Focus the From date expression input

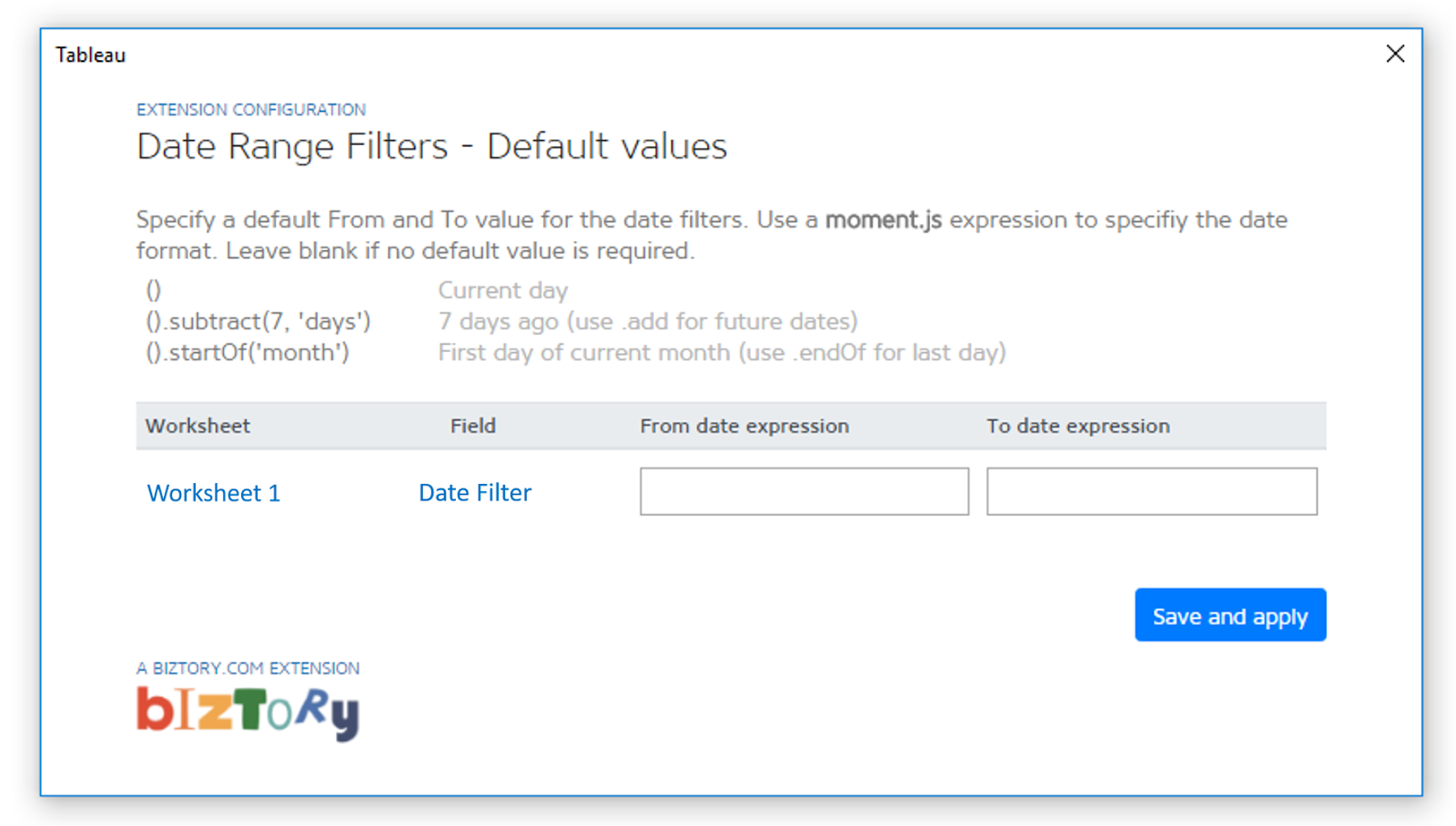coord(804,492)
